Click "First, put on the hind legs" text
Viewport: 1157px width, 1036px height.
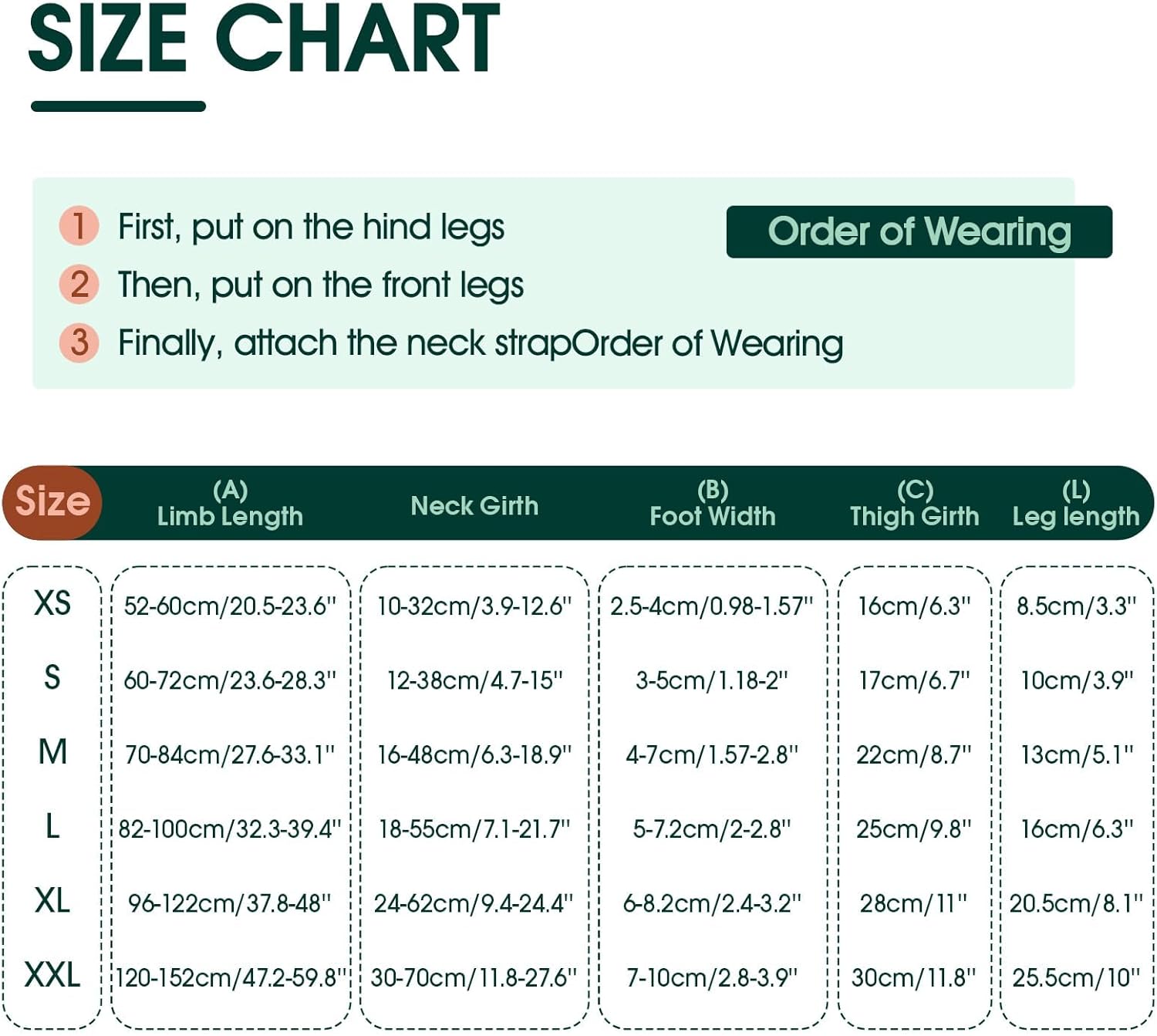tap(311, 227)
